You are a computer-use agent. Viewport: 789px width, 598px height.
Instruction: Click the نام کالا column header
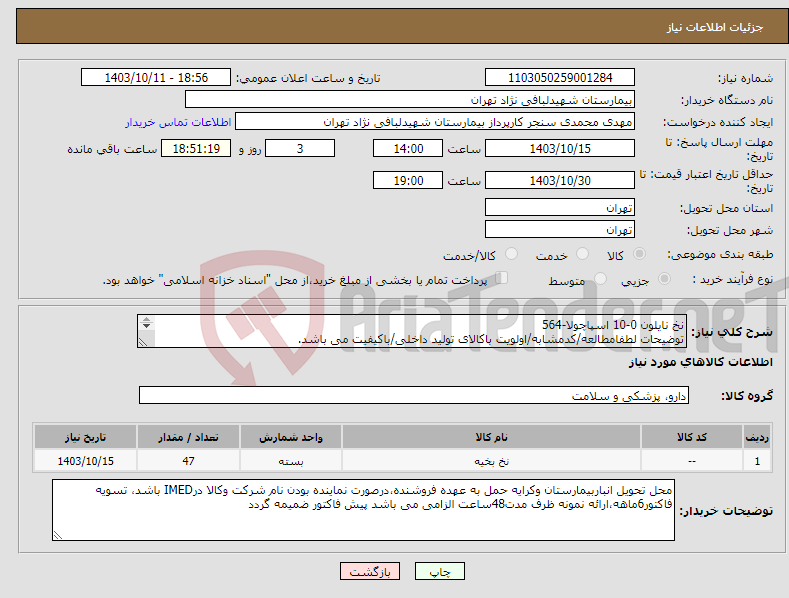point(491,437)
